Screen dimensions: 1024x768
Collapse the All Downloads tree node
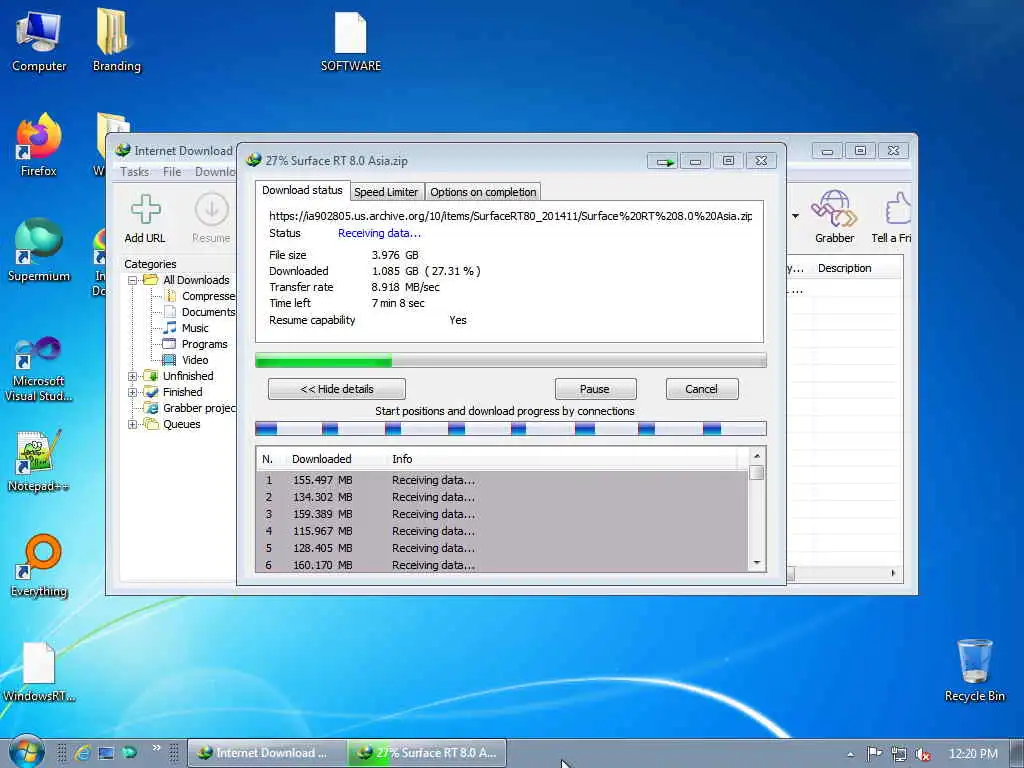pos(133,280)
